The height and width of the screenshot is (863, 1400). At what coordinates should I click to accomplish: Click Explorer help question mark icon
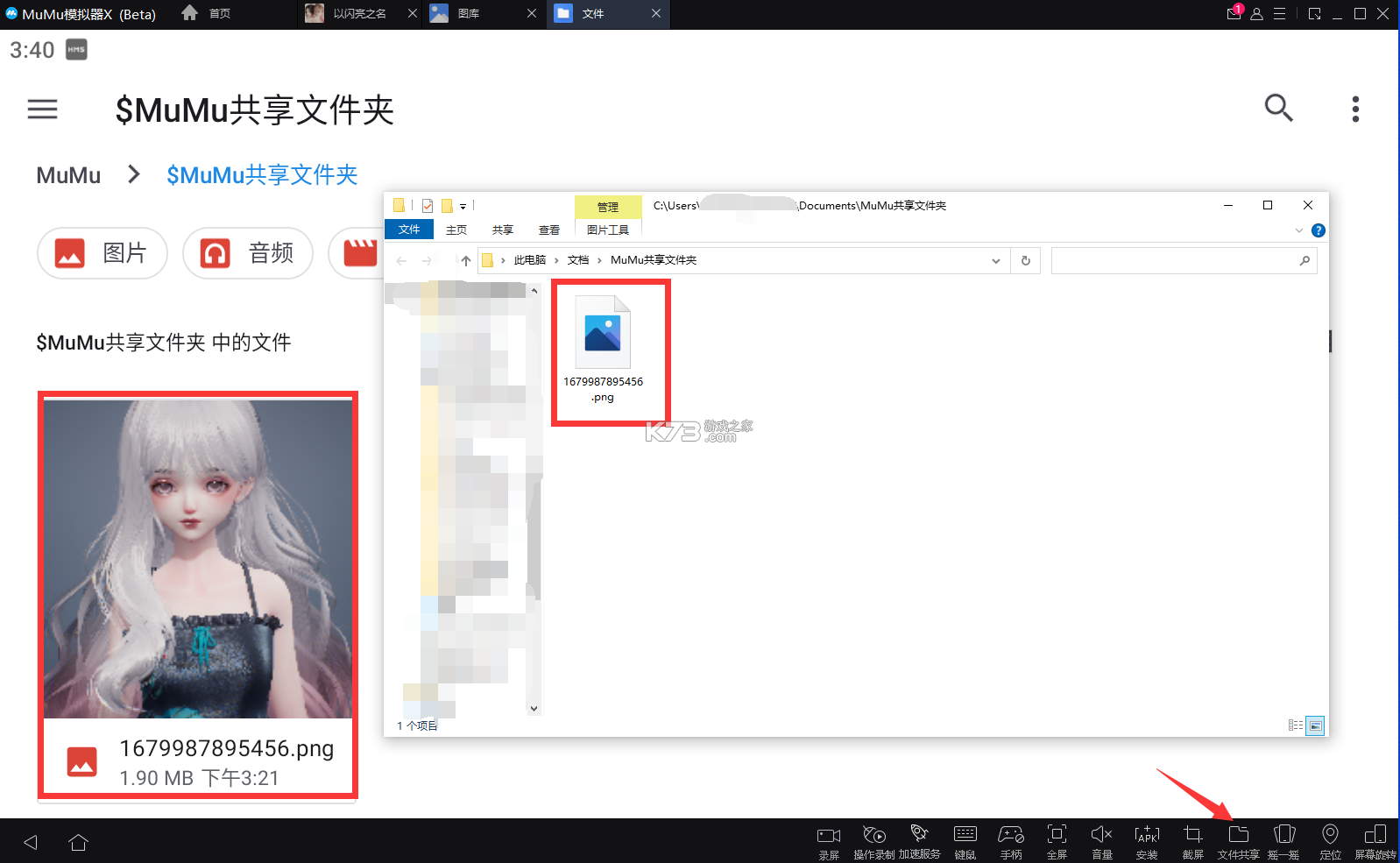1318,230
